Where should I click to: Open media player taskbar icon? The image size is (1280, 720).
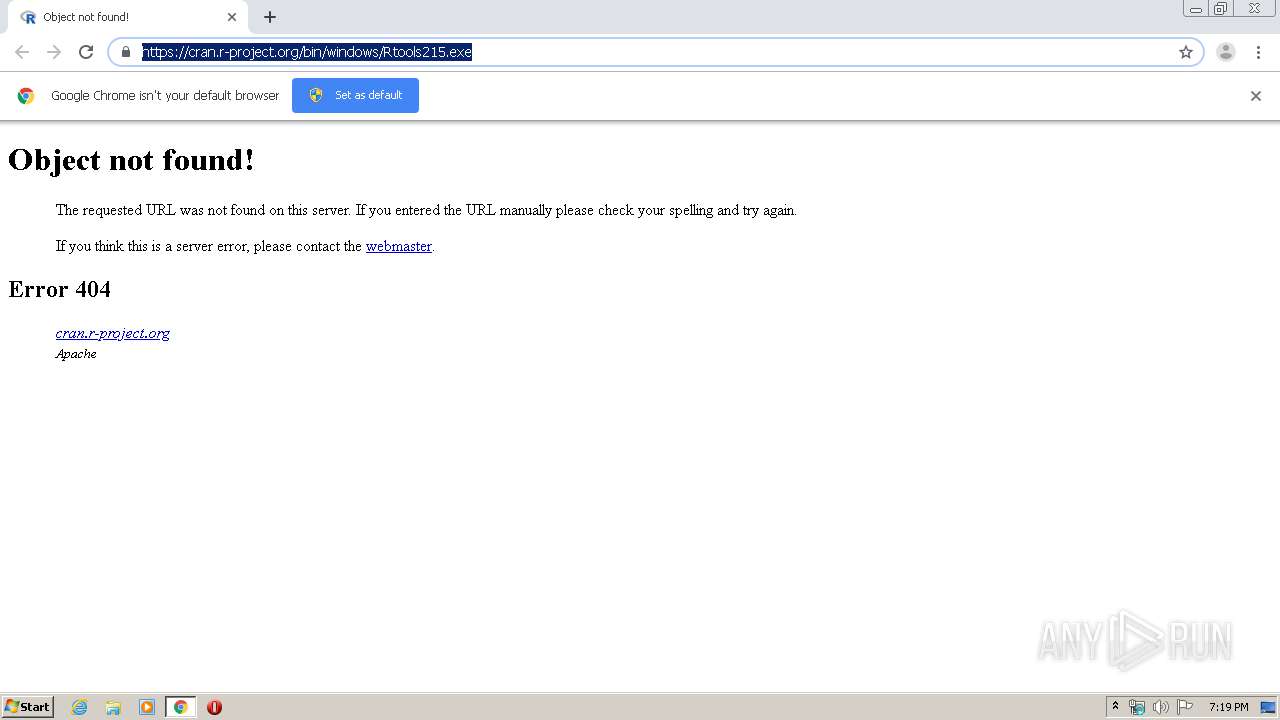[x=147, y=707]
